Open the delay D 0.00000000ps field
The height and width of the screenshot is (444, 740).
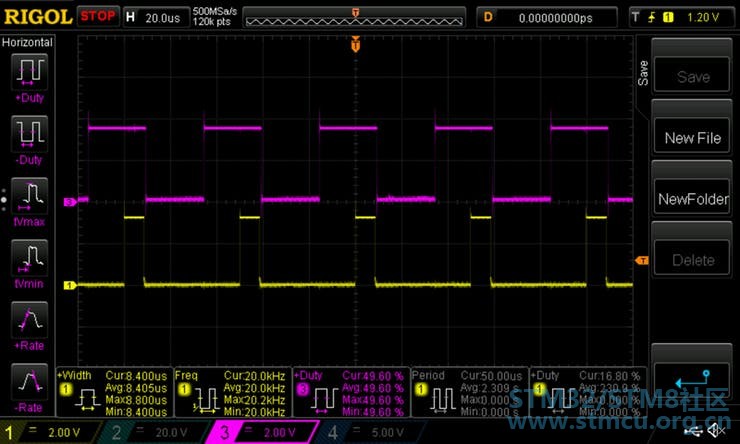[x=547, y=18]
